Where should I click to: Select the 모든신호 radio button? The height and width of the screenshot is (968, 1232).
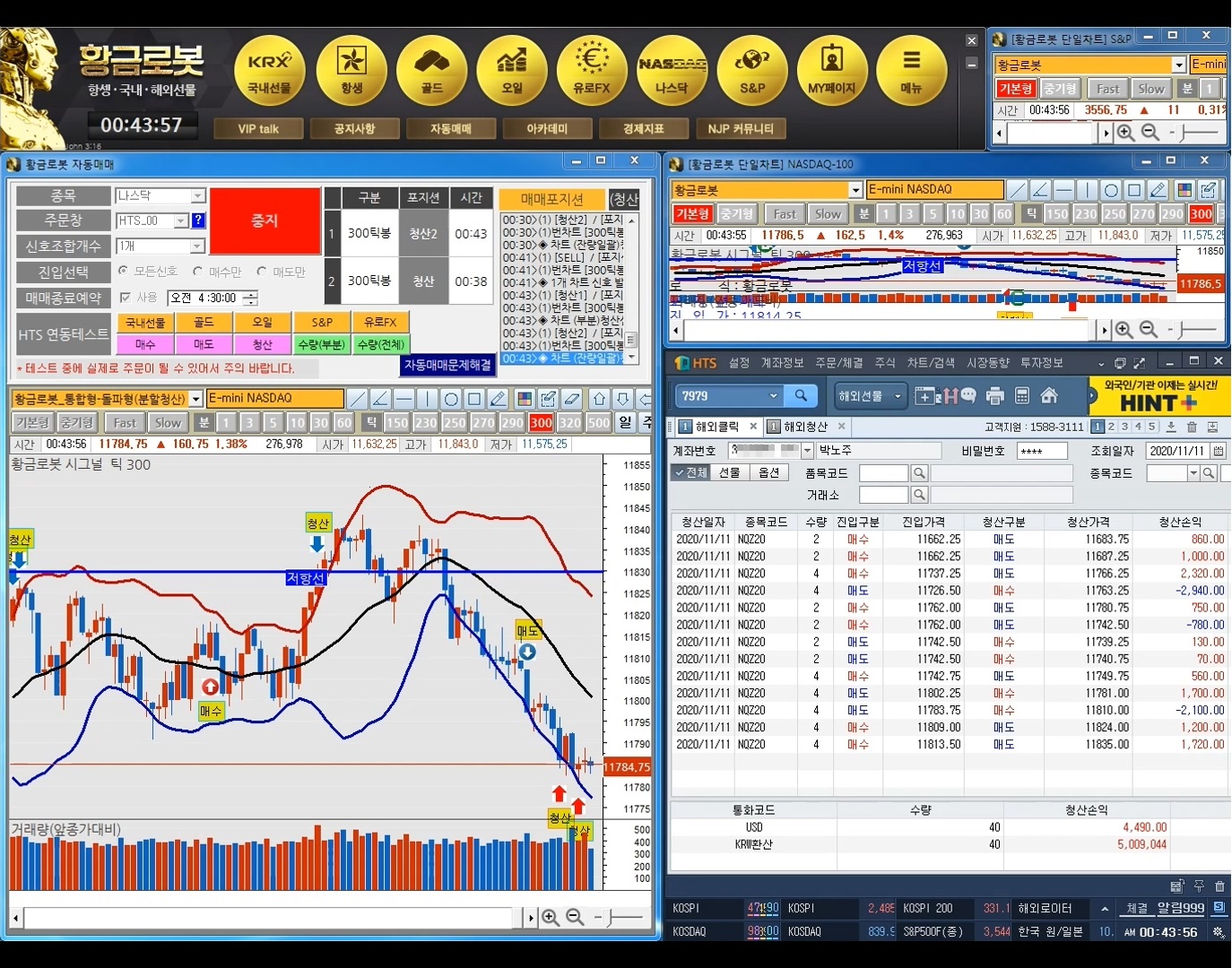(x=123, y=271)
